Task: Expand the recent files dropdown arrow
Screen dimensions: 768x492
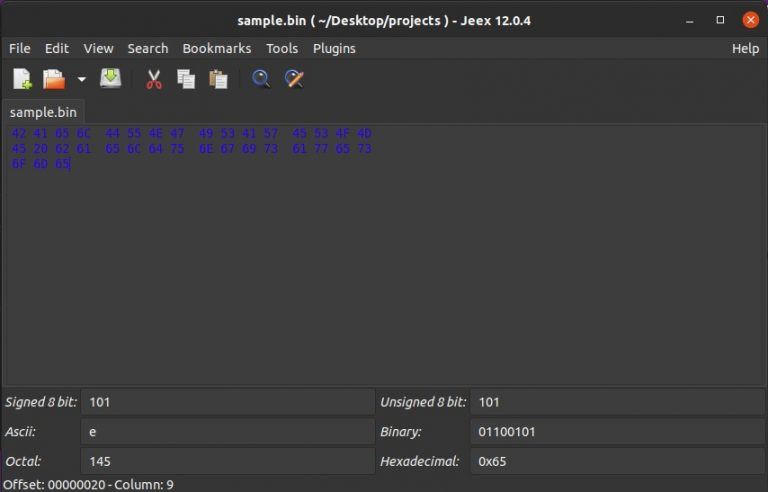Action: pos(81,79)
